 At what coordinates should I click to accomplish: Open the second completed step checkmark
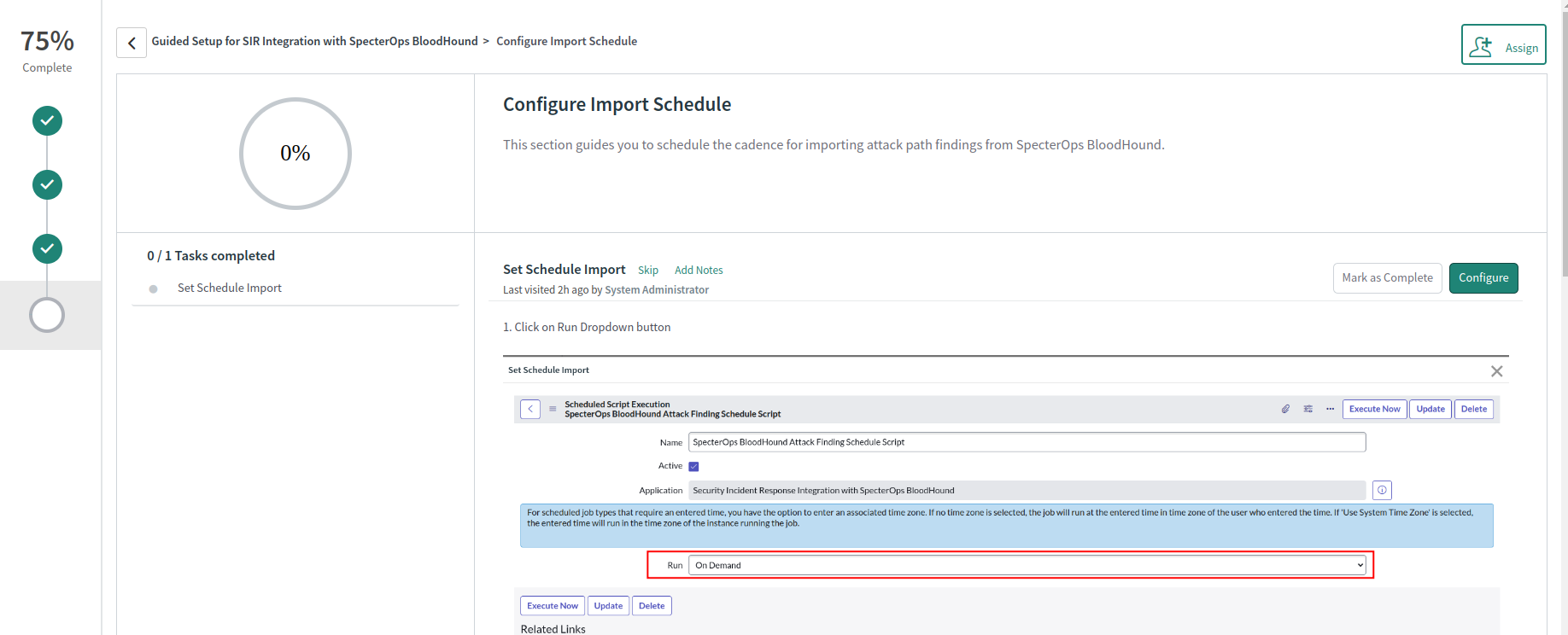tap(47, 184)
